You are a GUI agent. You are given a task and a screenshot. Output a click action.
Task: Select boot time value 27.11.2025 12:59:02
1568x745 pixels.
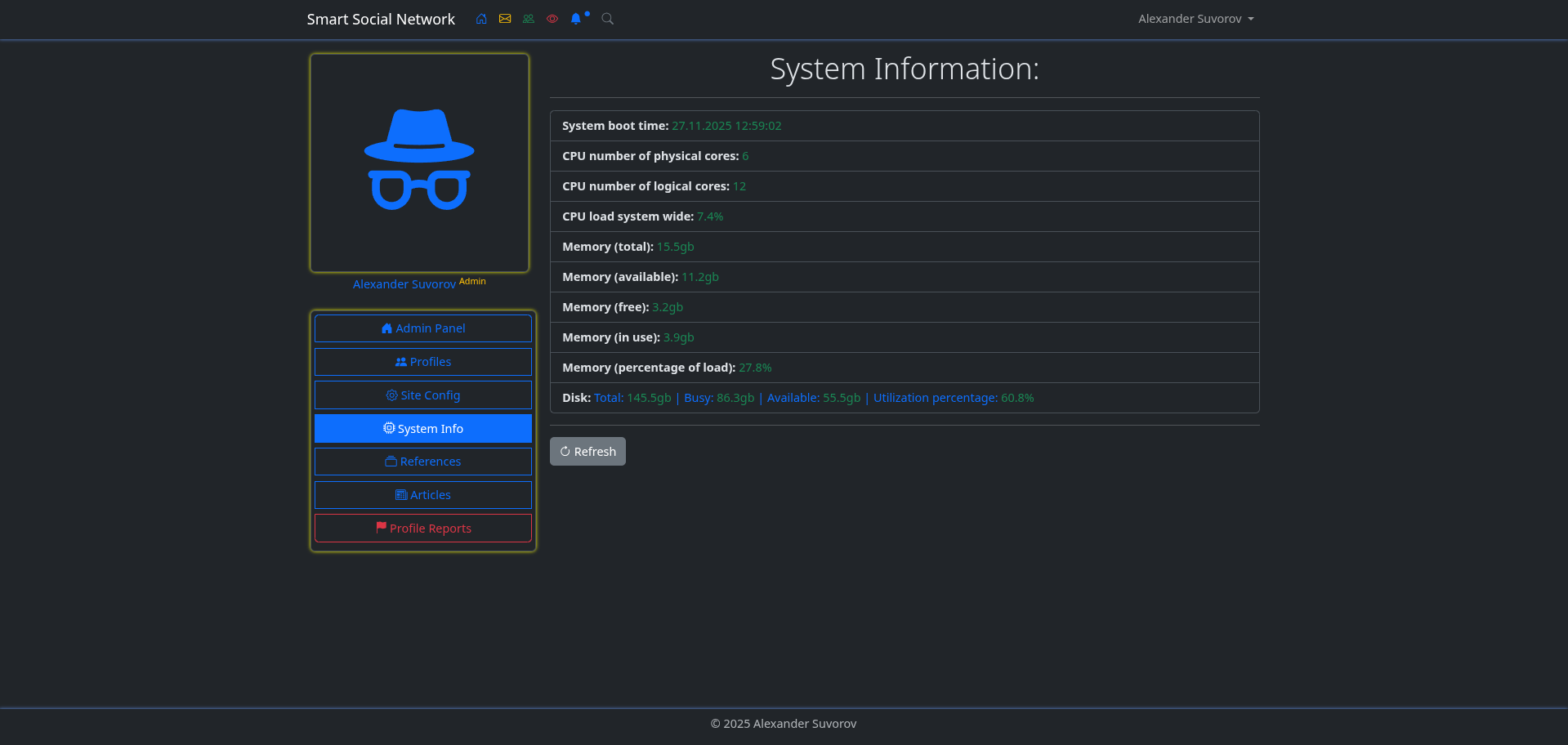726,126
